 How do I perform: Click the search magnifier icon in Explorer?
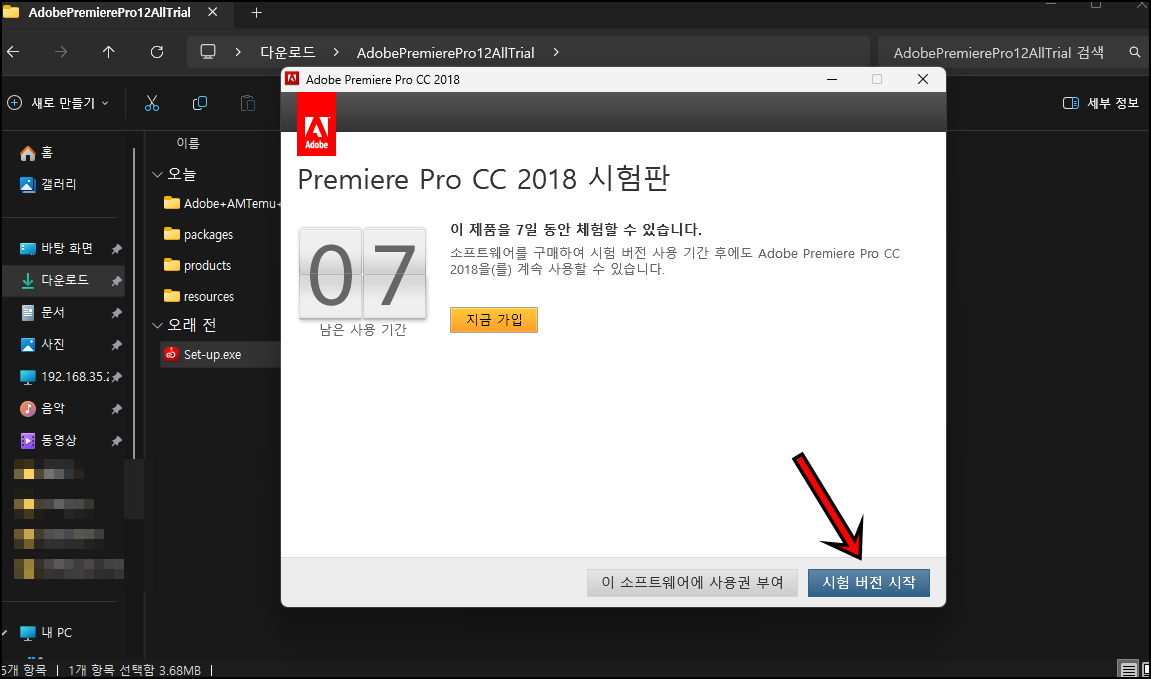[1135, 52]
